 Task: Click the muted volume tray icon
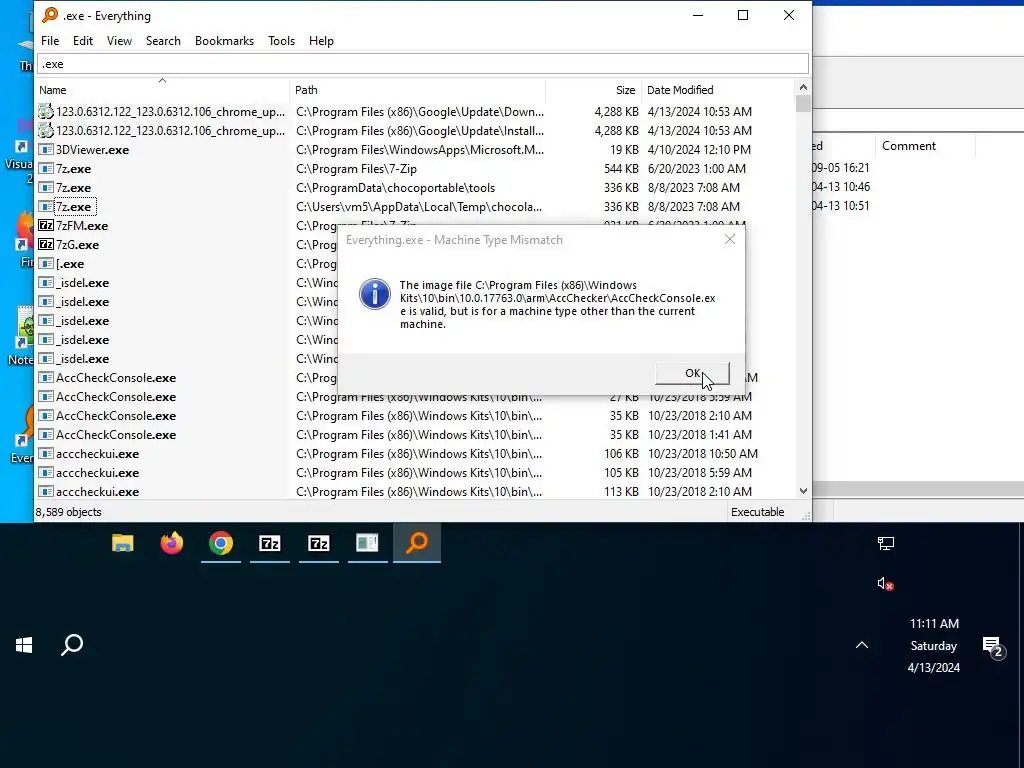[886, 583]
